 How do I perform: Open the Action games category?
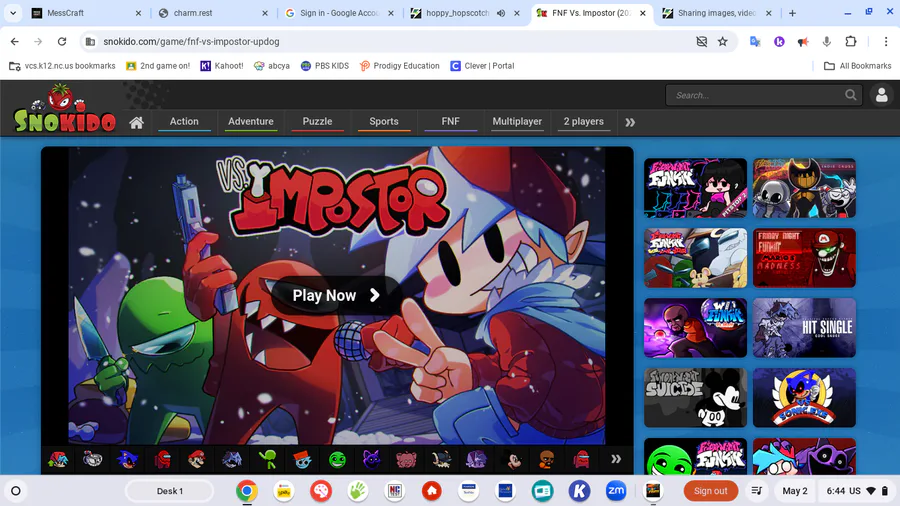pos(184,122)
